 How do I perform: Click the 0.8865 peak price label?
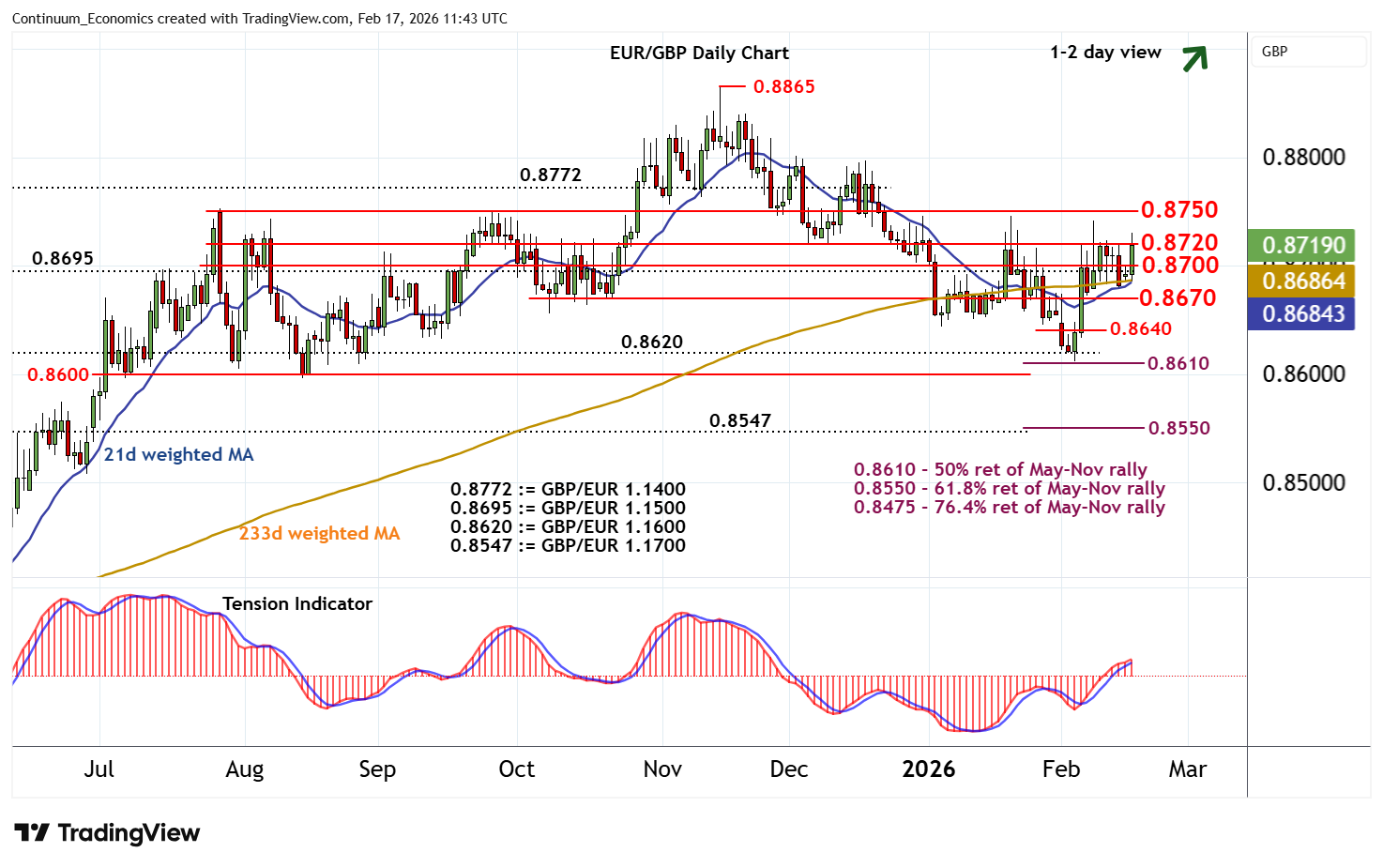[783, 86]
